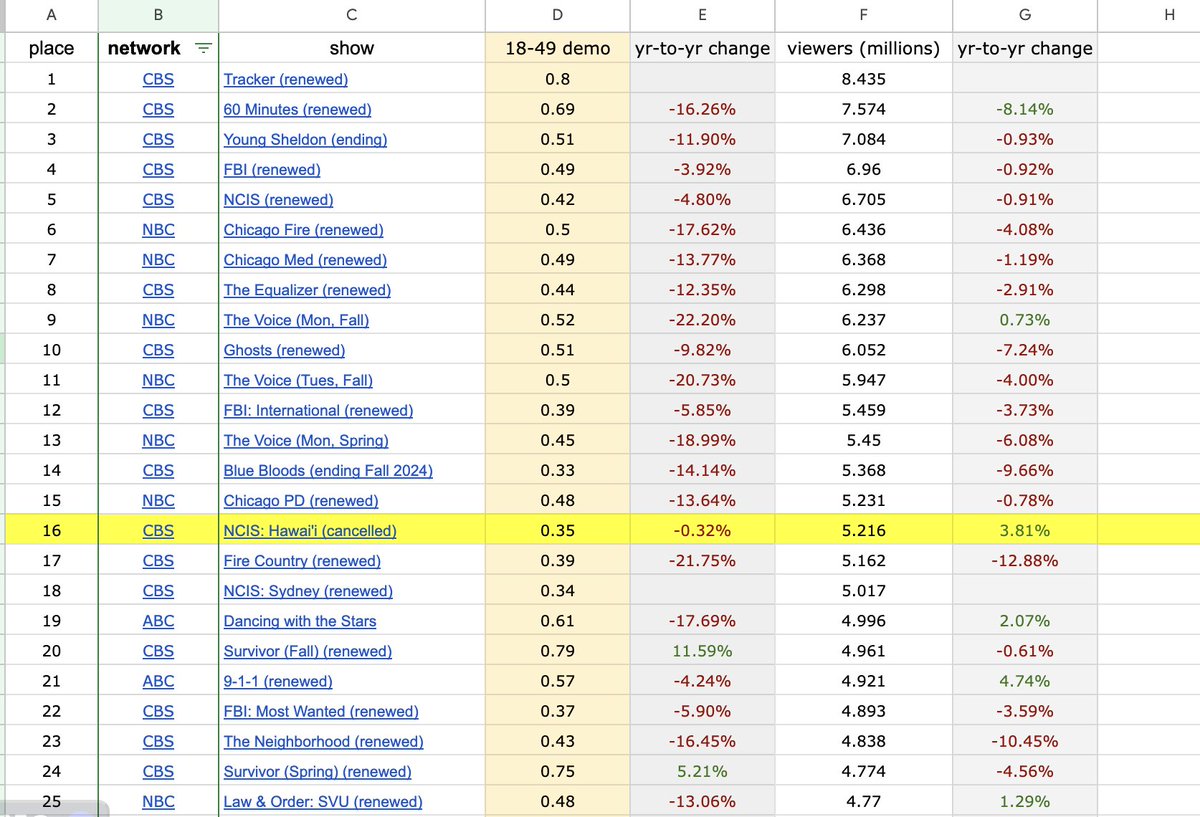Select the place cell containing 16
The height and width of the screenshot is (817, 1200).
tap(50, 530)
